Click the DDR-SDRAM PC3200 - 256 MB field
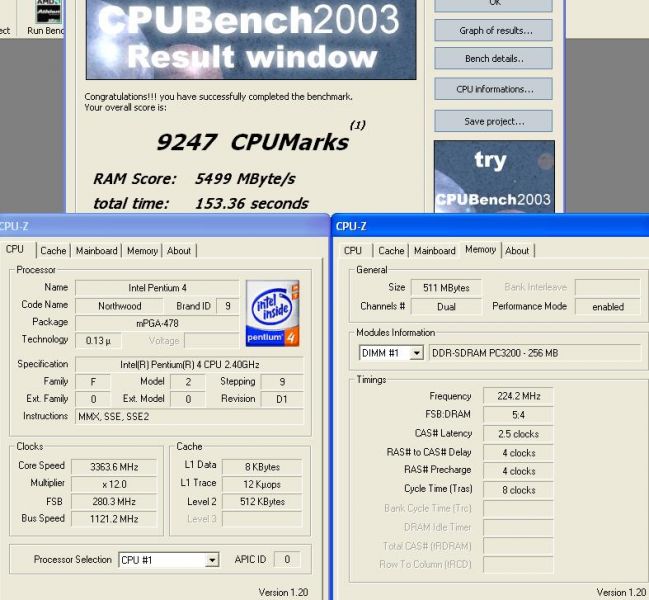Image resolution: width=649 pixels, height=600 pixels. pos(535,353)
